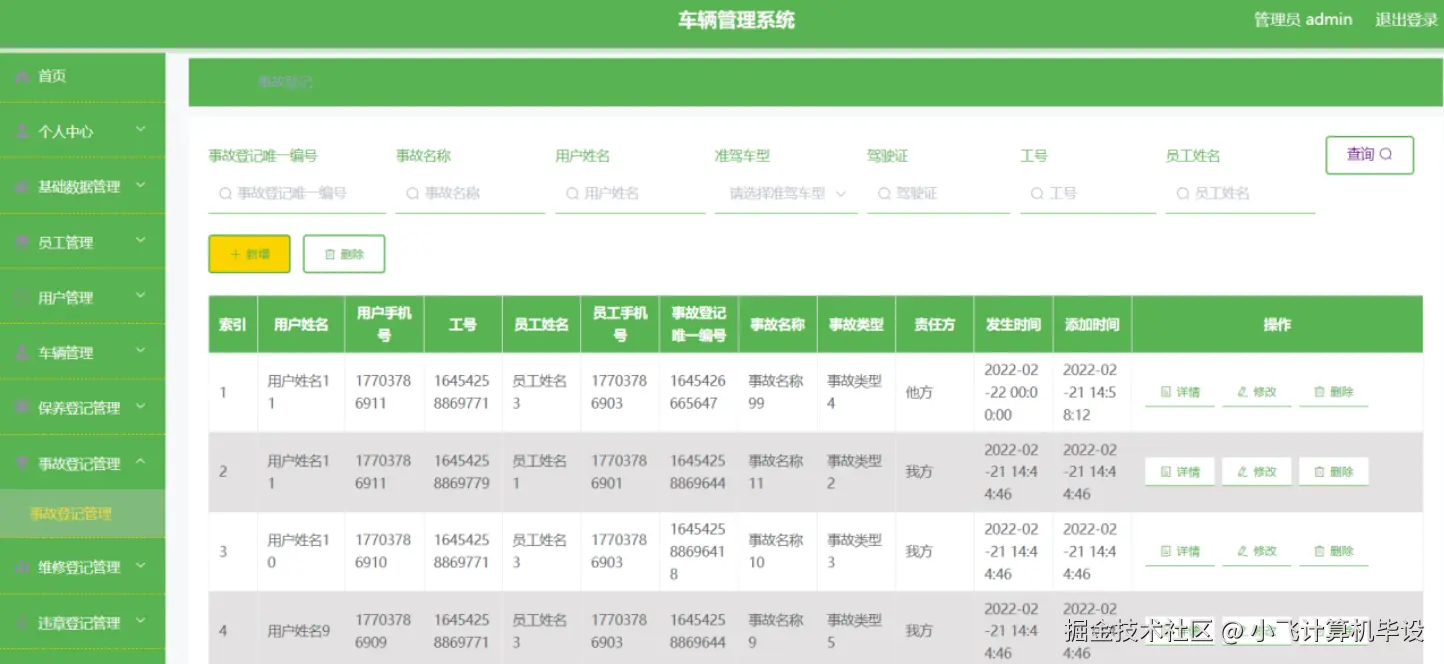Expand the 保养登记管理 menu chevron
1444x664 pixels.
(x=141, y=406)
